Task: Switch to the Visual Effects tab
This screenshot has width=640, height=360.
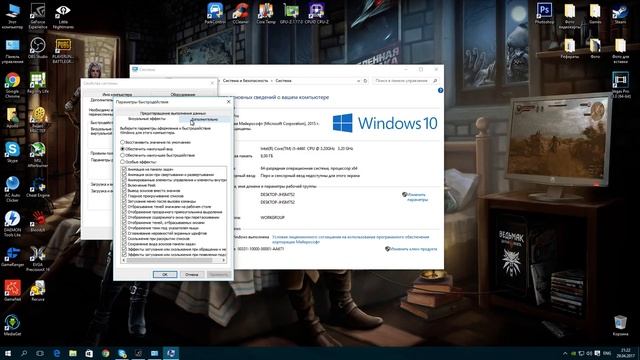Action: click(147, 119)
